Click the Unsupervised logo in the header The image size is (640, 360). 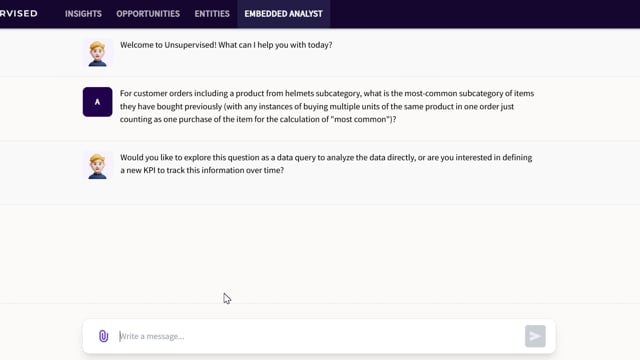19,13
